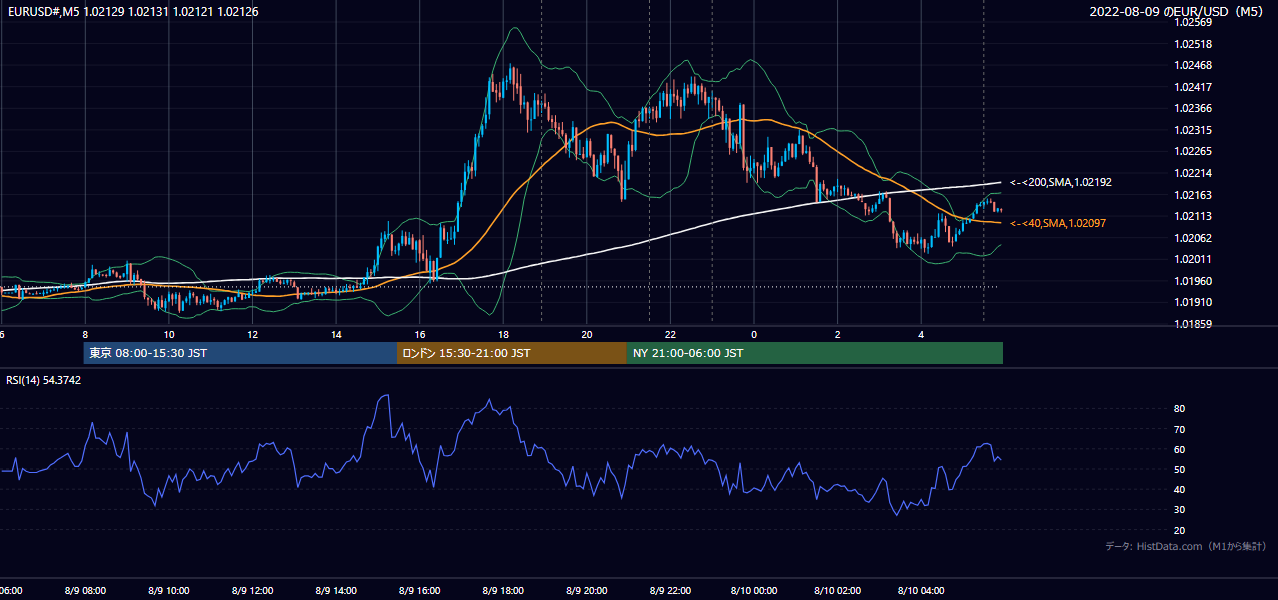Screen dimensions: 1278x600
Task: Click price axis value 1.02417
Action: [x=1194, y=87]
